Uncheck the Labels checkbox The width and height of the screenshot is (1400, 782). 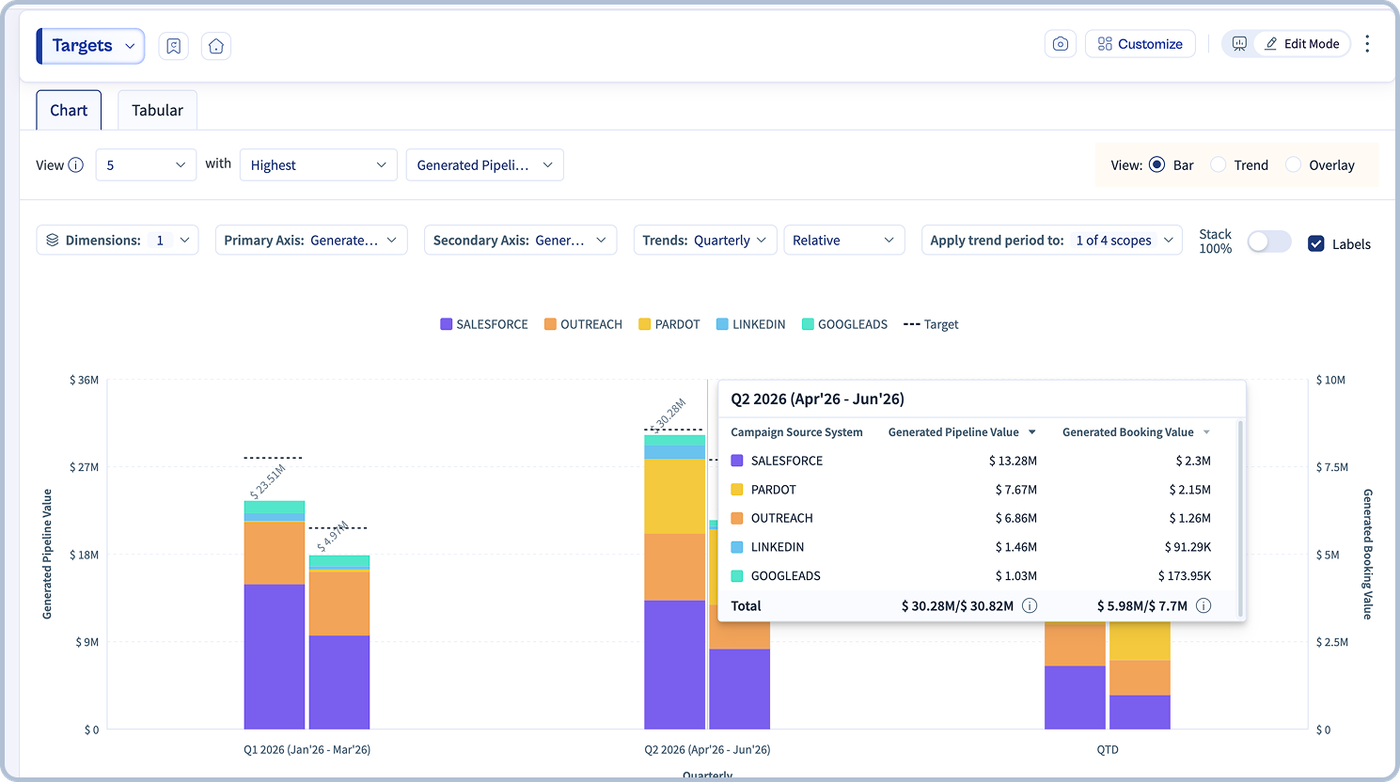[x=1316, y=243]
